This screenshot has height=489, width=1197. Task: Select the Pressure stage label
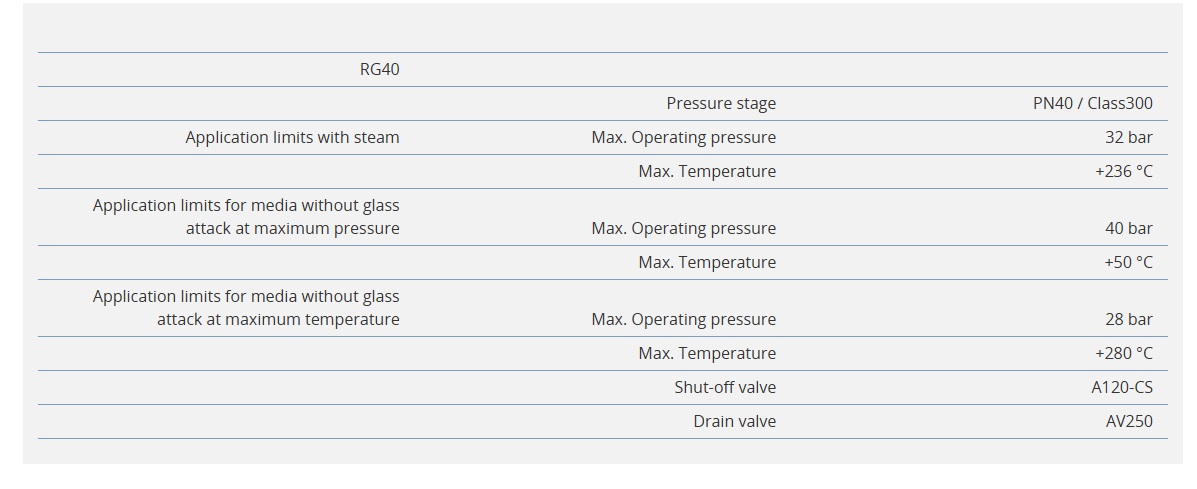721,103
